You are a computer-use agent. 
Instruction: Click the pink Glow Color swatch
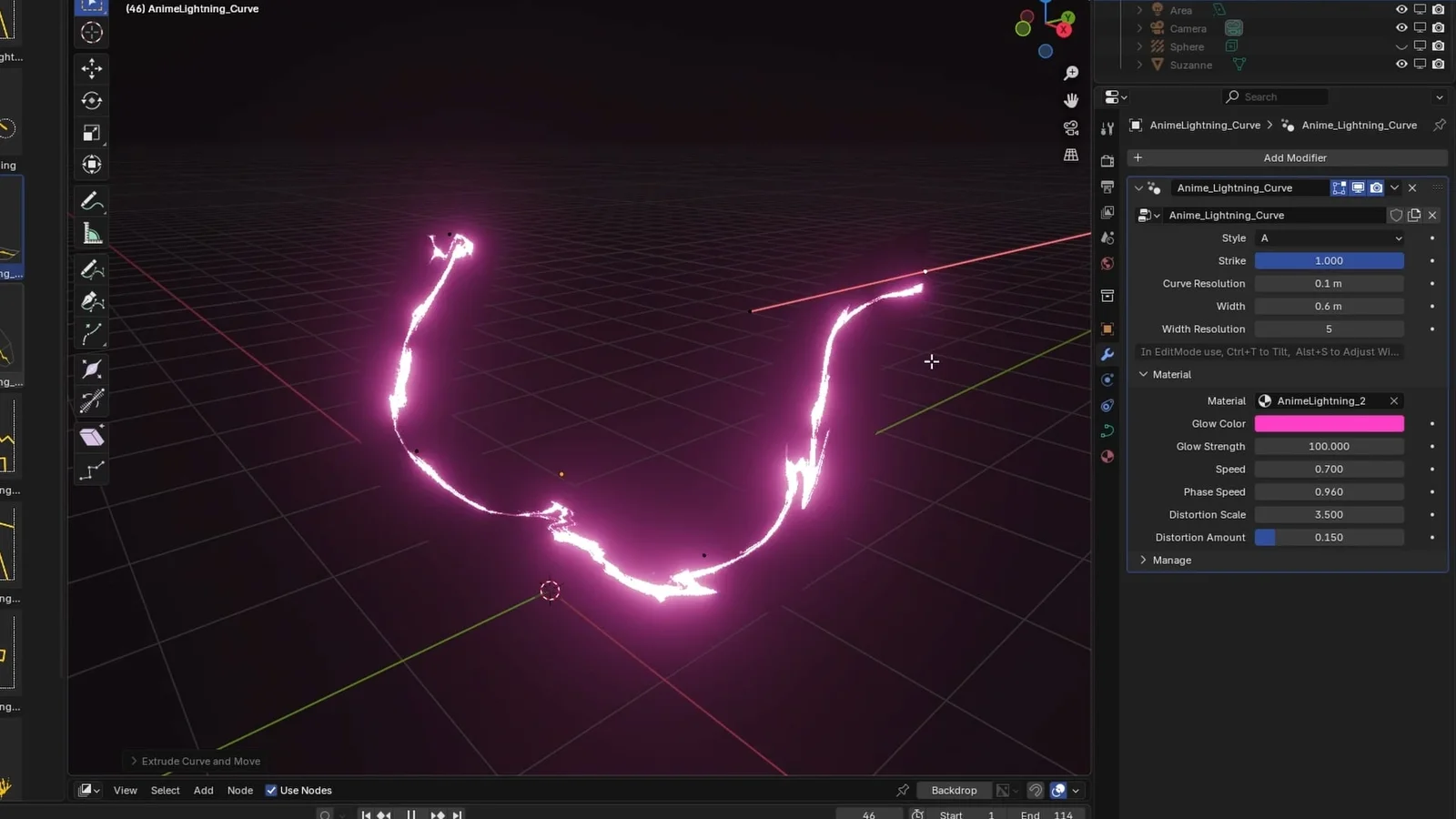1329,423
